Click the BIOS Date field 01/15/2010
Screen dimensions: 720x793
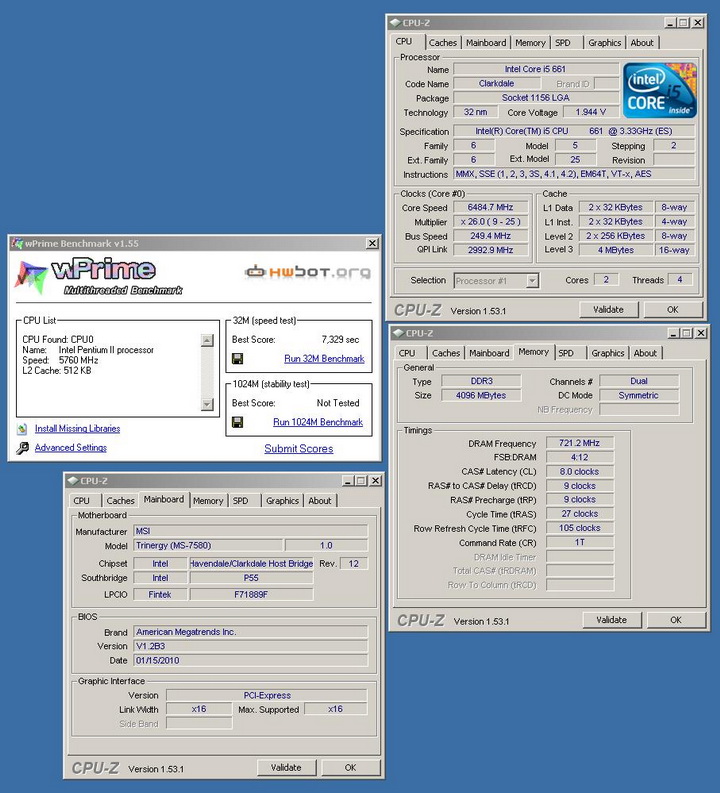tap(250, 660)
